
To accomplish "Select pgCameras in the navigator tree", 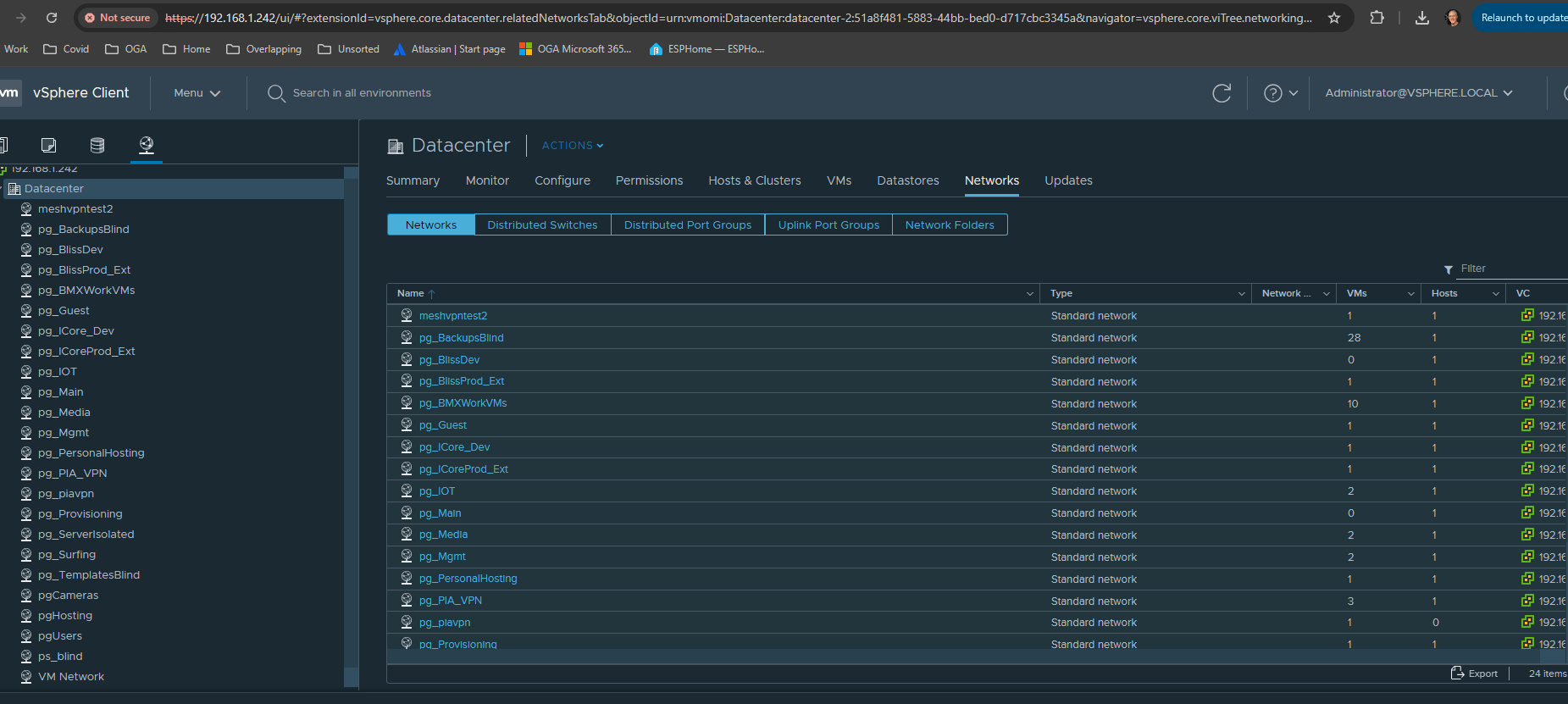I will point(68,596).
